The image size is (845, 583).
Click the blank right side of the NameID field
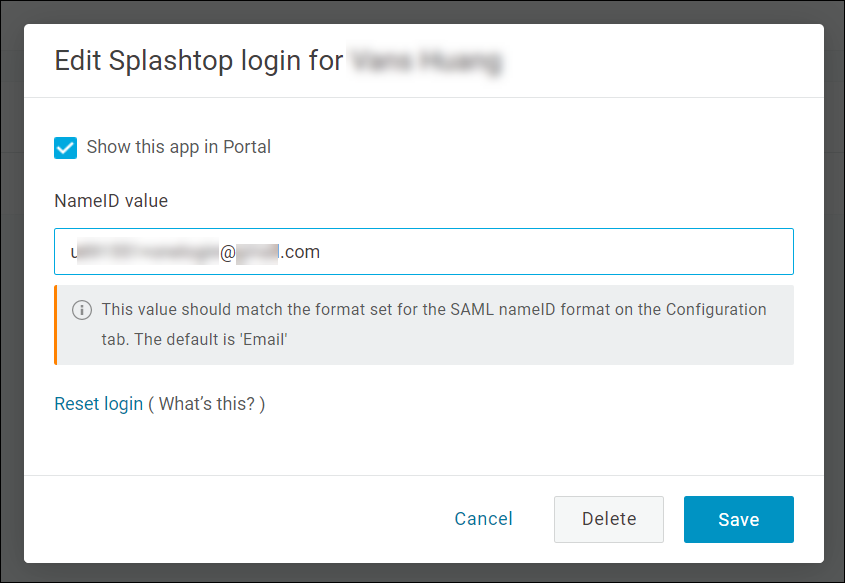coord(555,252)
